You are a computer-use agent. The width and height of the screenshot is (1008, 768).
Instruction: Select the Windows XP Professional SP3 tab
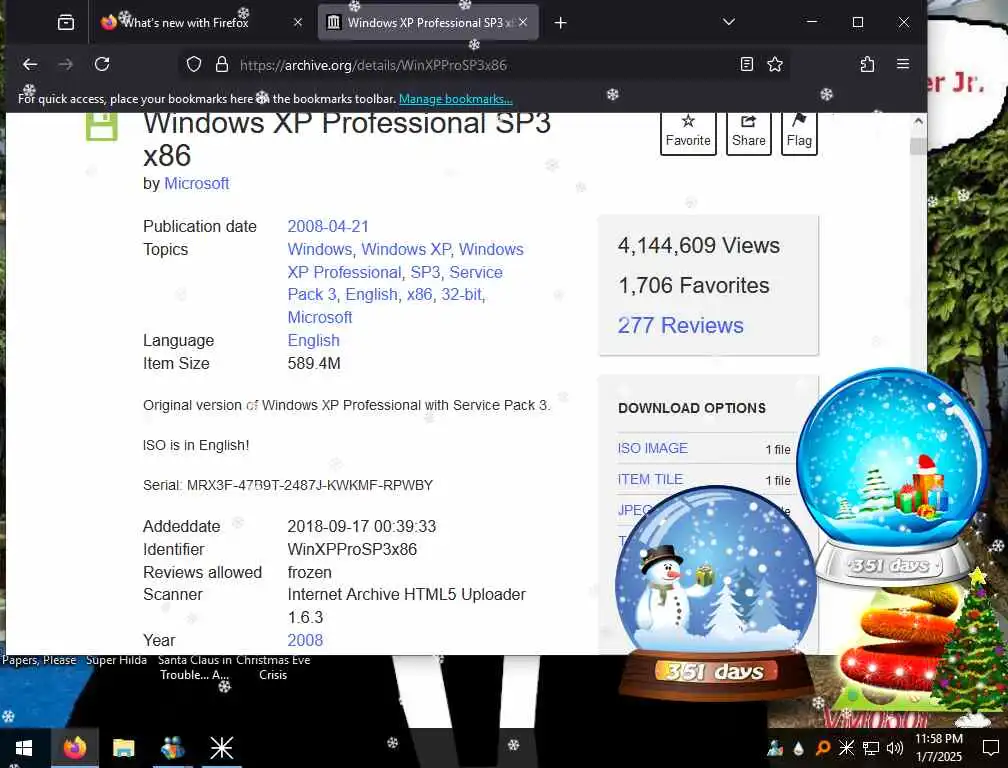click(428, 22)
